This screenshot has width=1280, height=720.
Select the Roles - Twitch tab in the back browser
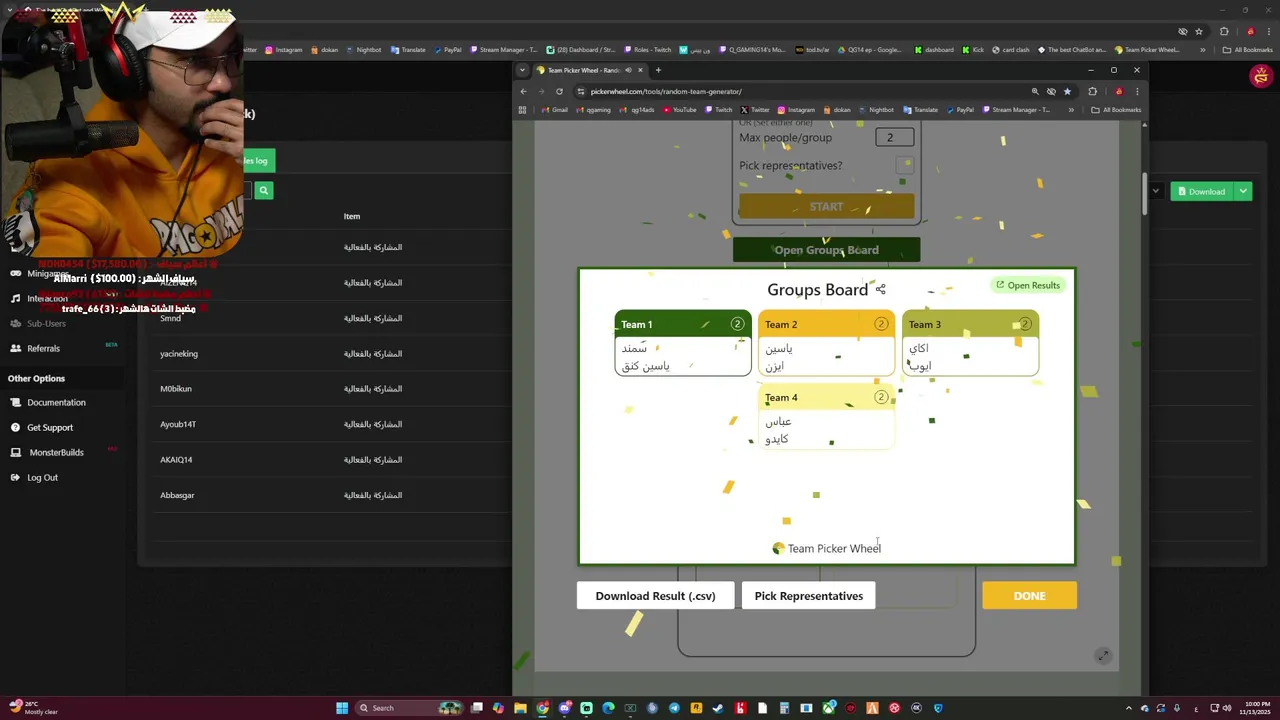[647, 49]
